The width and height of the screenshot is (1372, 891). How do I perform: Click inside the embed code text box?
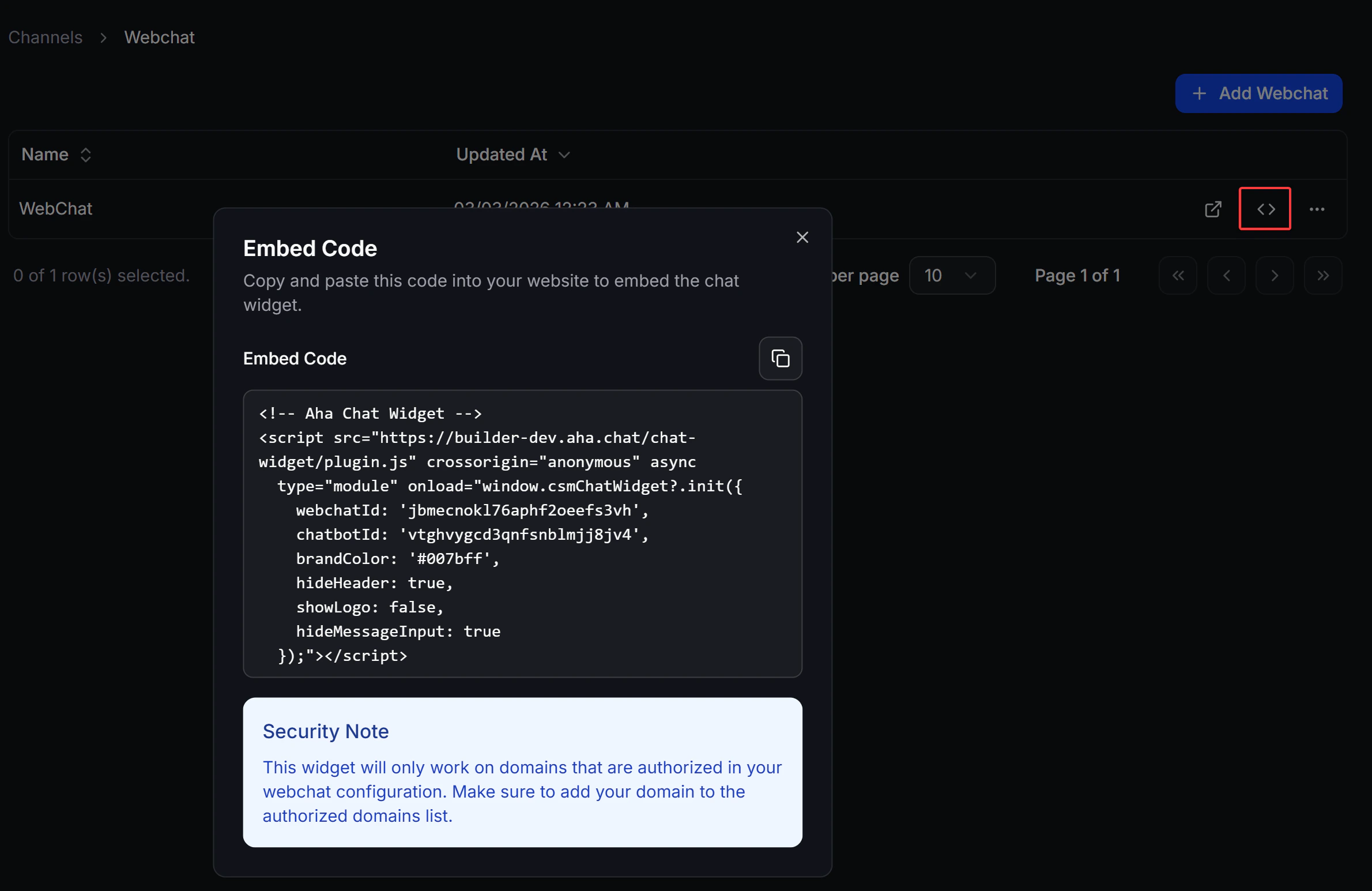522,533
